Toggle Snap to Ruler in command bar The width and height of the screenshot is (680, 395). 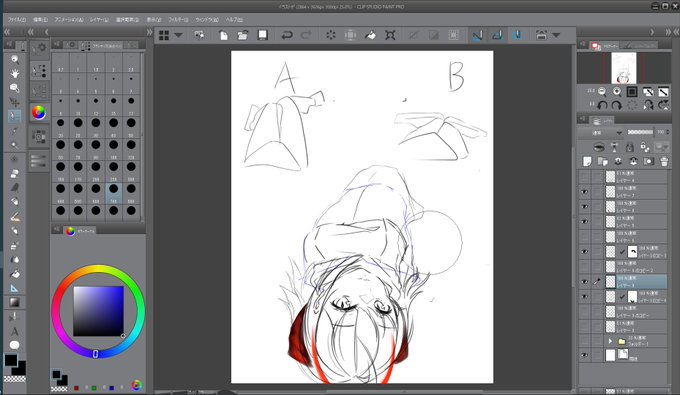click(x=477, y=36)
